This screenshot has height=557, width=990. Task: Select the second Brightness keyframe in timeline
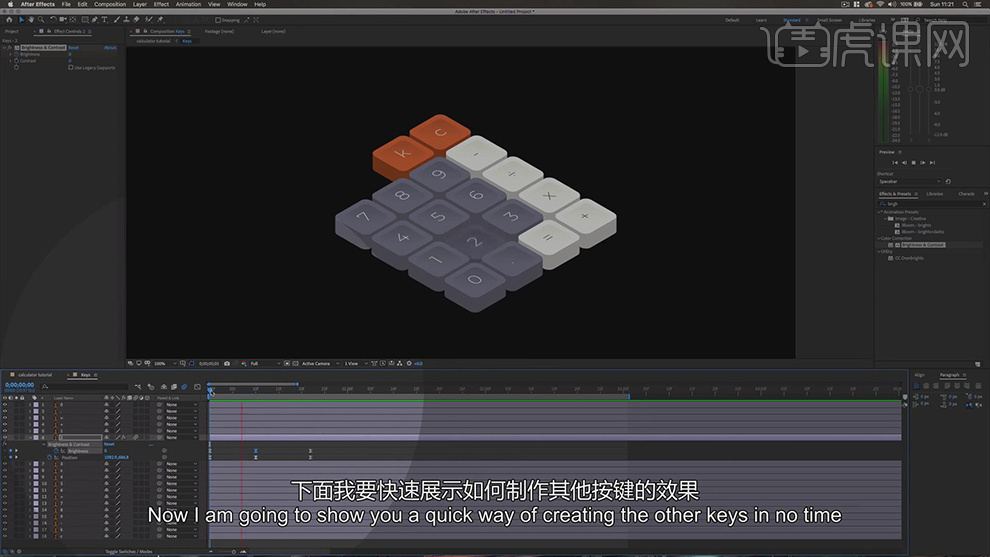click(x=256, y=451)
